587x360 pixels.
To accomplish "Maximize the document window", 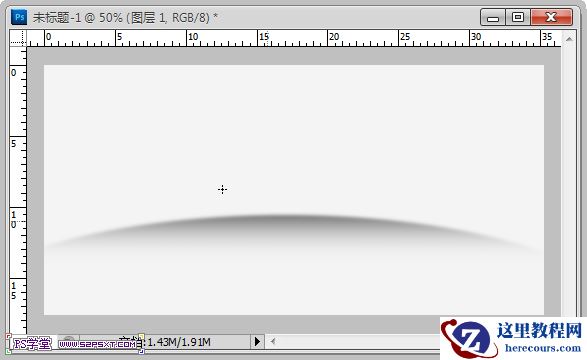I will pos(518,17).
